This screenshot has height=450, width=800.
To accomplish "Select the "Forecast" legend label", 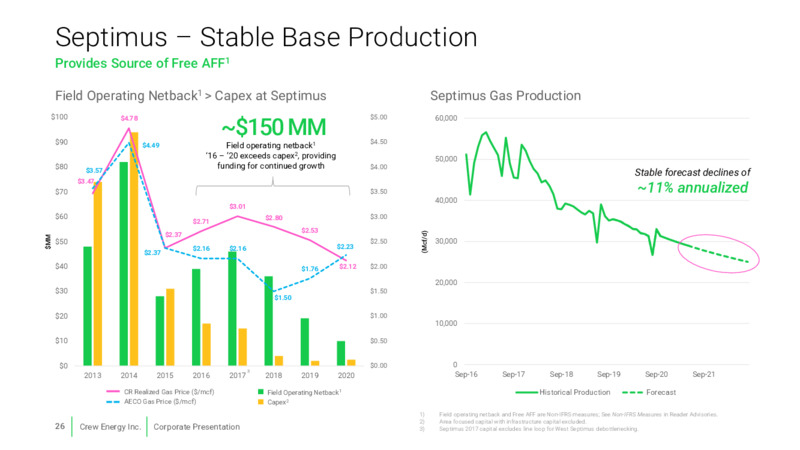I will point(661,392).
